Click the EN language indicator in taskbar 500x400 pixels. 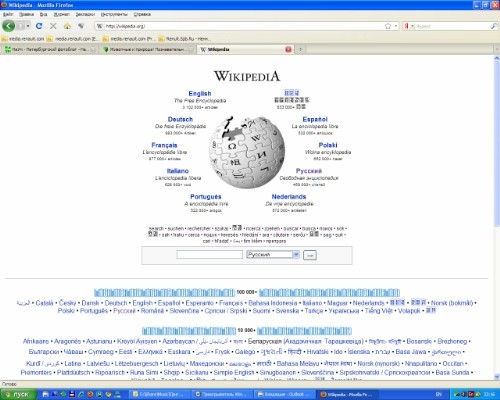[x=439, y=394]
